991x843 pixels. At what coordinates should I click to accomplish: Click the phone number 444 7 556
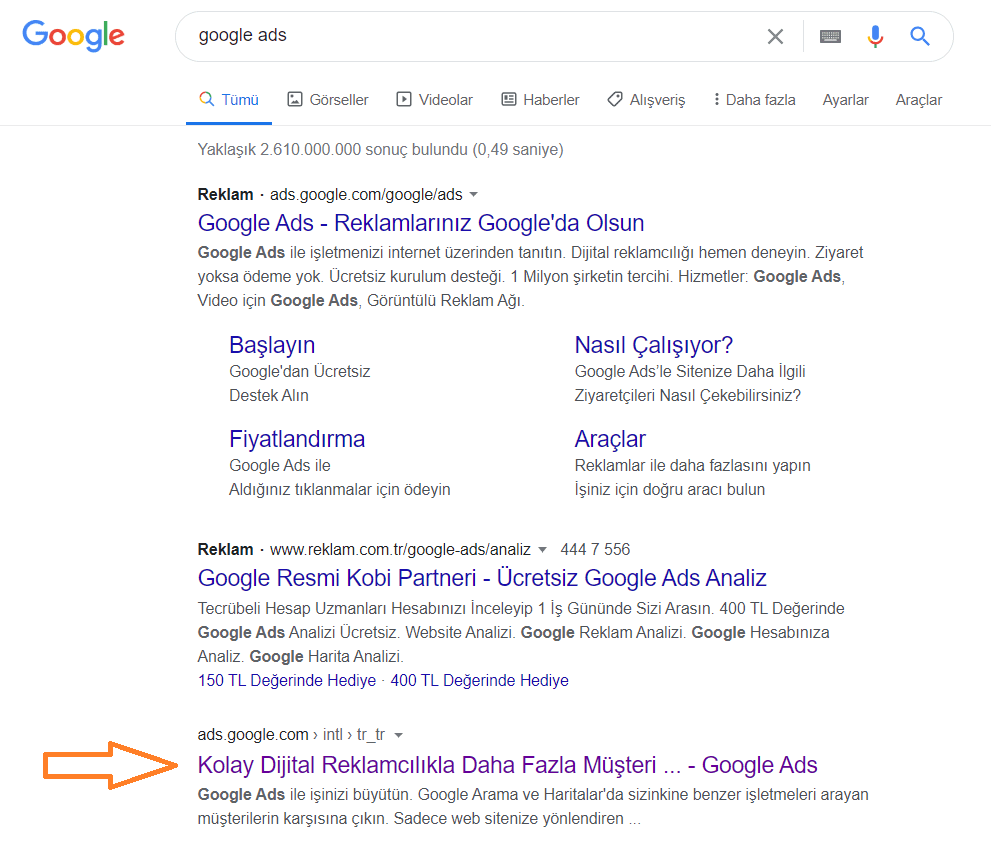point(595,549)
